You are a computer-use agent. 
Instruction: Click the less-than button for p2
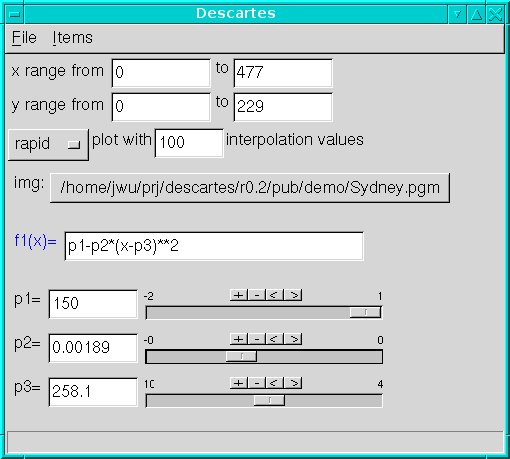275,339
